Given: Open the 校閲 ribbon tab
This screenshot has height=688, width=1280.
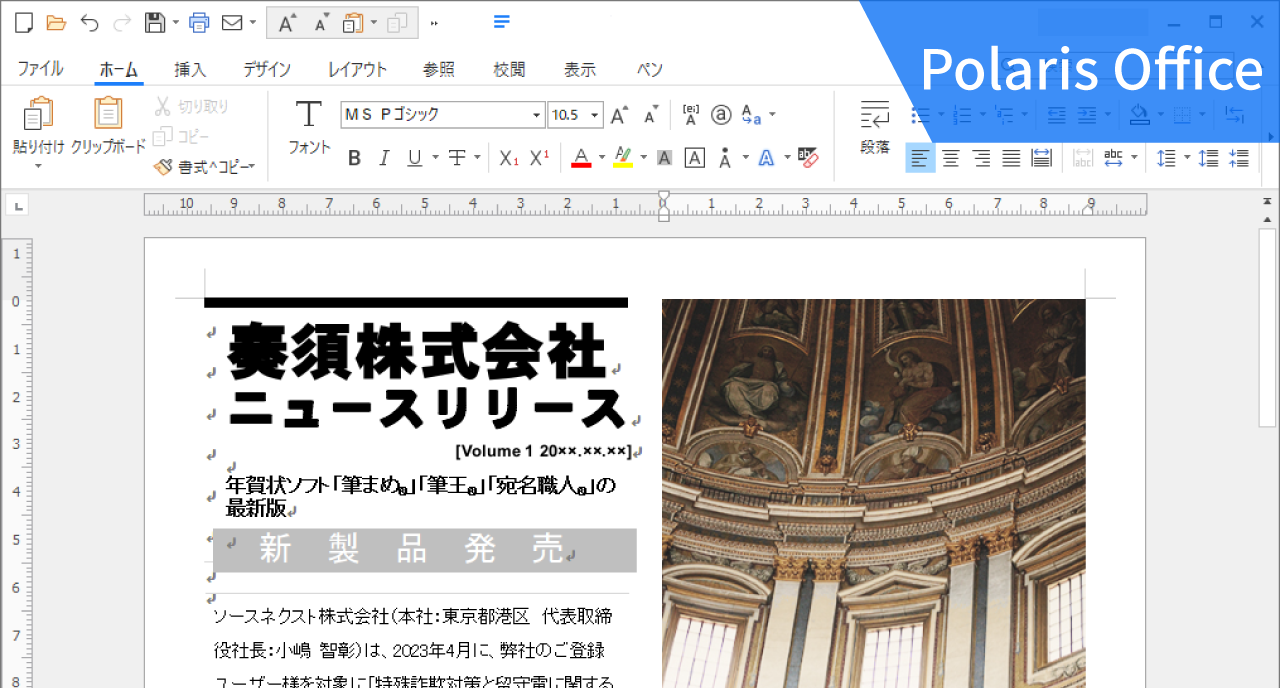Looking at the screenshot, I should [x=508, y=69].
